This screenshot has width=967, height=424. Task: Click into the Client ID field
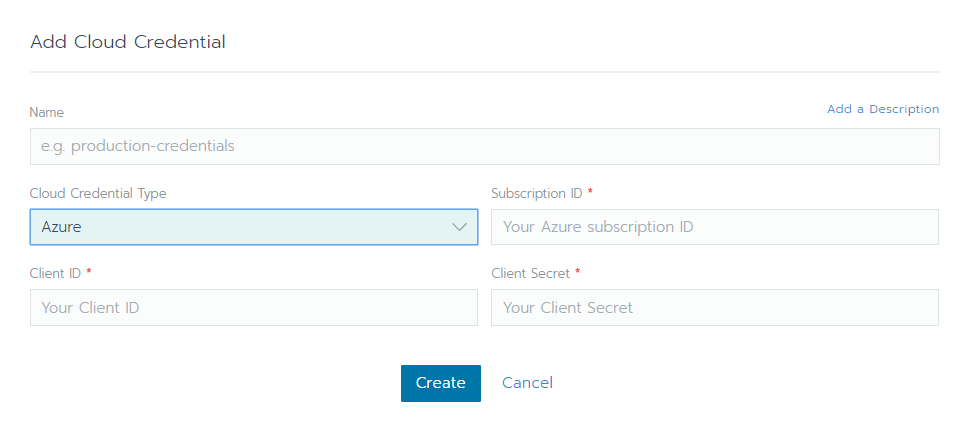(253, 308)
